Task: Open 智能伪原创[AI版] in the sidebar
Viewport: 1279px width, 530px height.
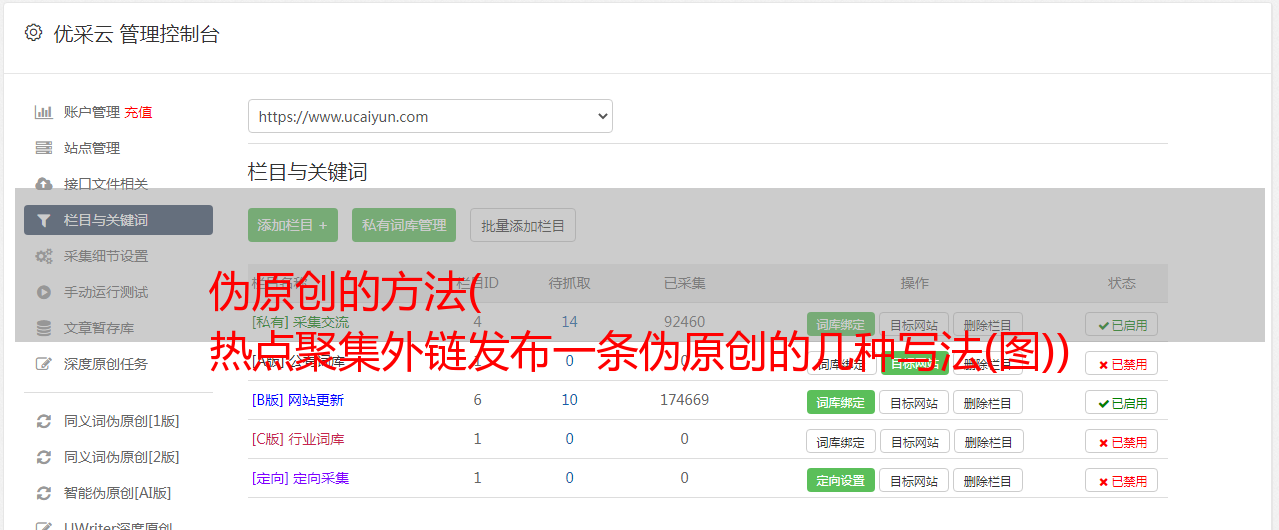Action: (118, 493)
